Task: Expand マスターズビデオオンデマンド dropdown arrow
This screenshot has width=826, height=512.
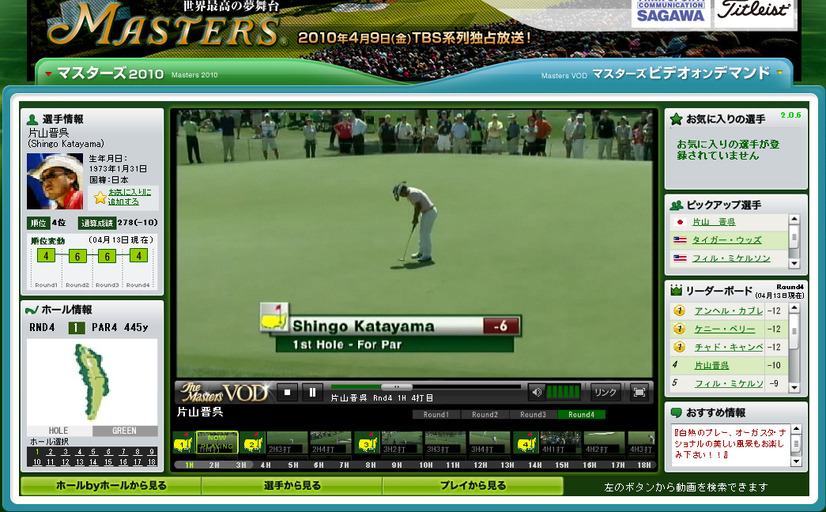Action: coord(780,73)
